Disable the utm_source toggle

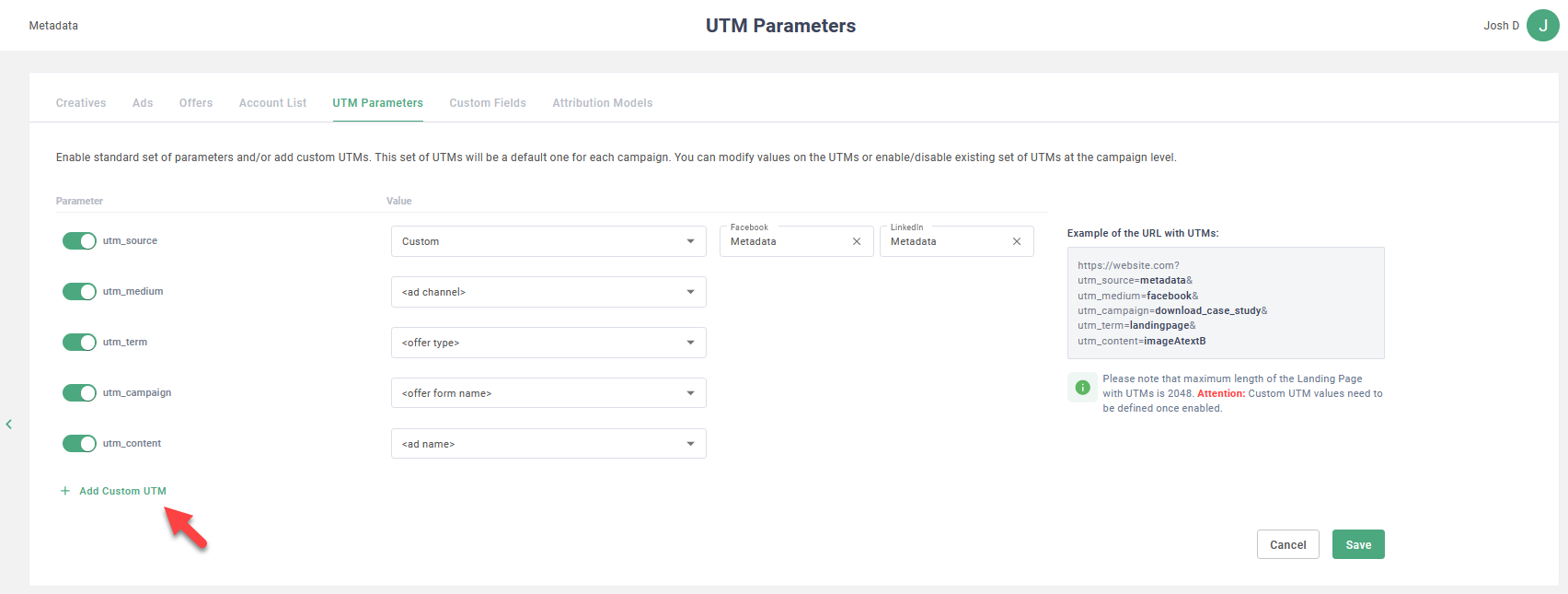tap(79, 241)
